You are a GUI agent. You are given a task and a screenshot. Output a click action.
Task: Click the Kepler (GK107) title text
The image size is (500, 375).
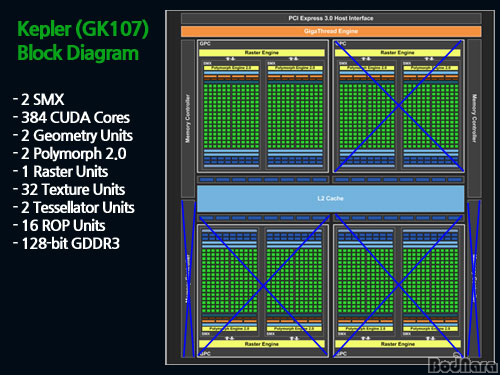tap(83, 29)
